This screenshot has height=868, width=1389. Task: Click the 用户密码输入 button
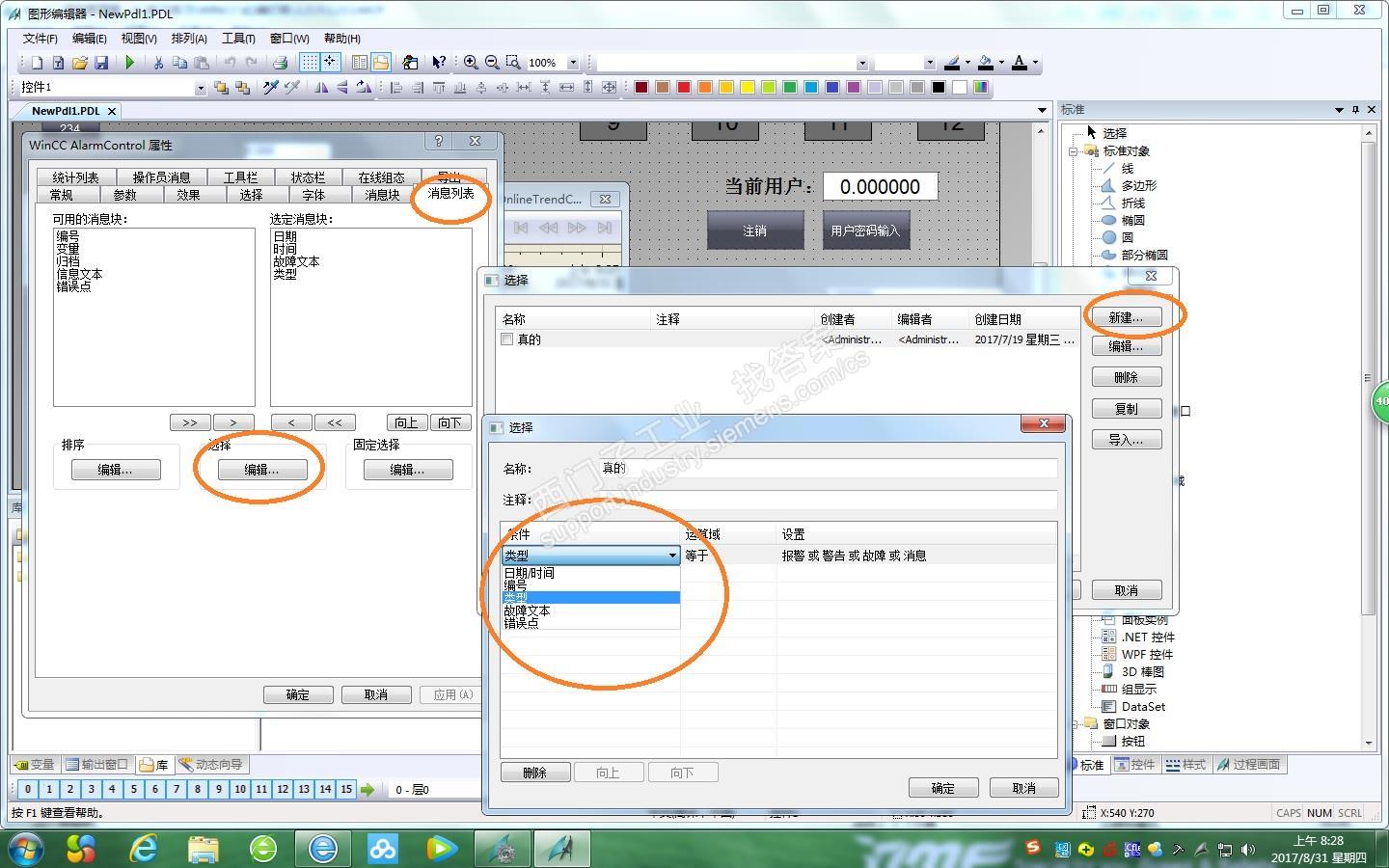[x=865, y=231]
